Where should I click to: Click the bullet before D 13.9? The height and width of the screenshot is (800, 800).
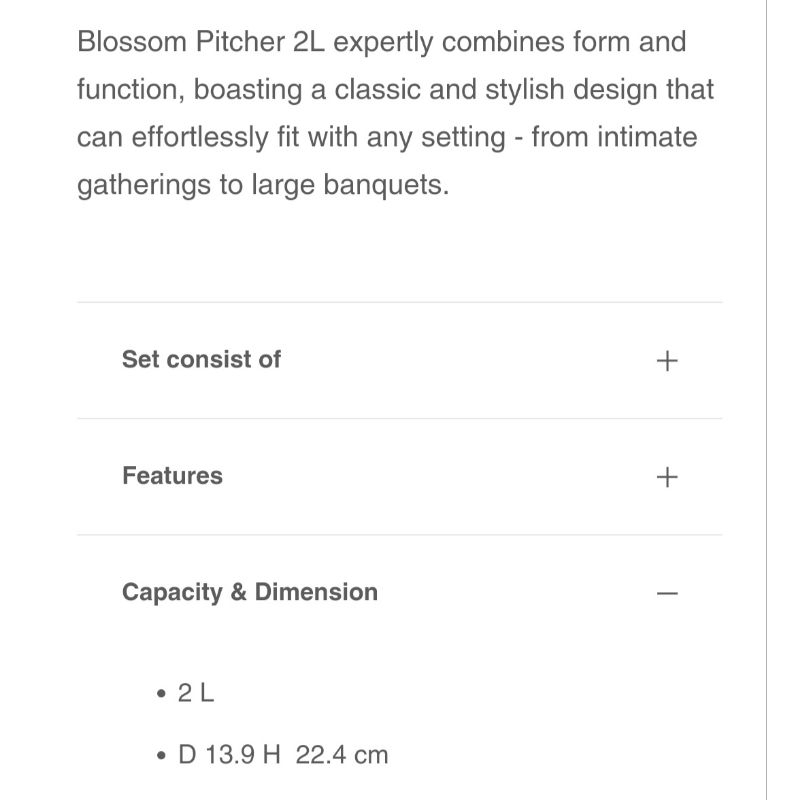click(161, 755)
